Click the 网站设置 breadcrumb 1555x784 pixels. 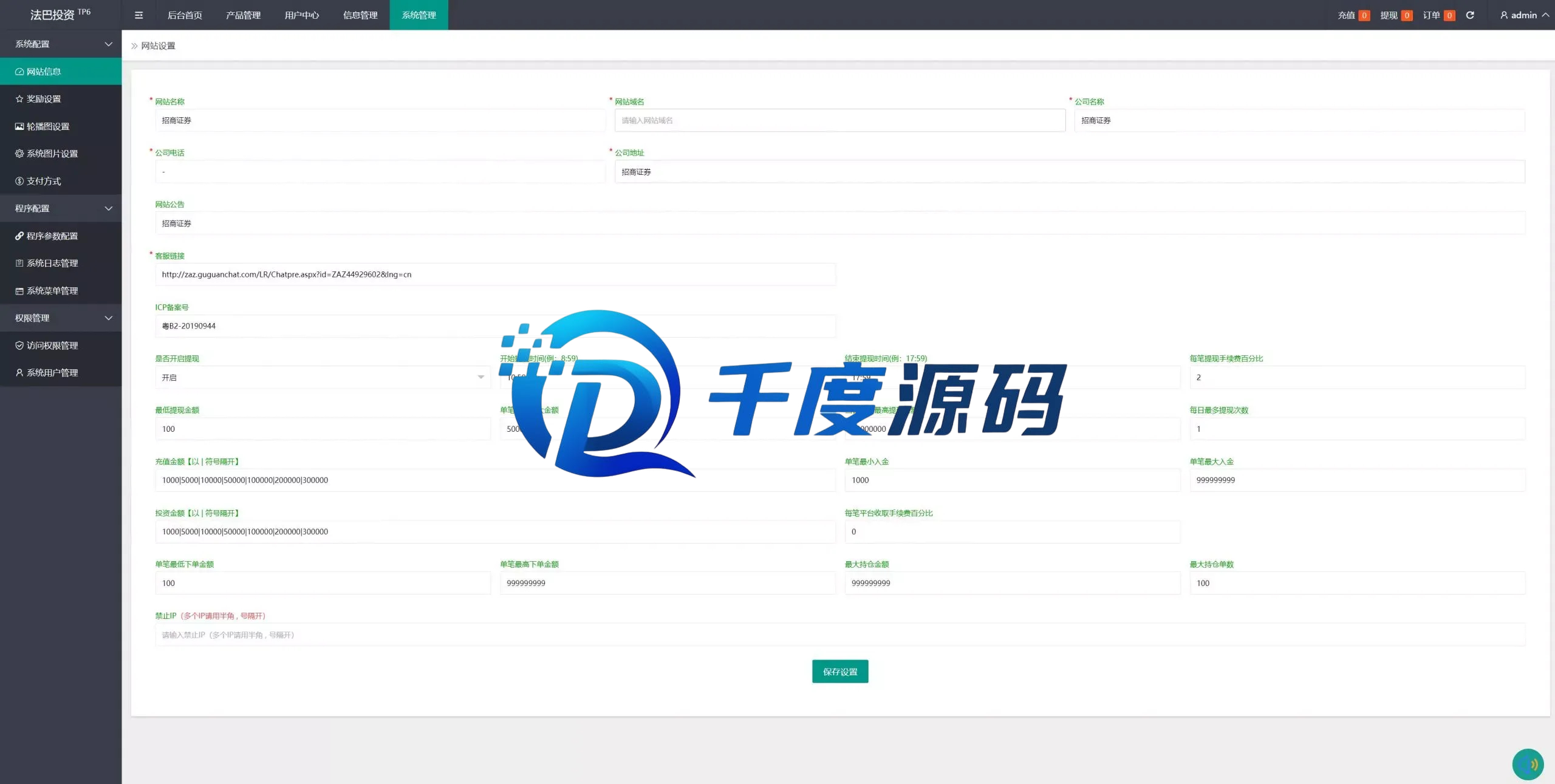158,46
